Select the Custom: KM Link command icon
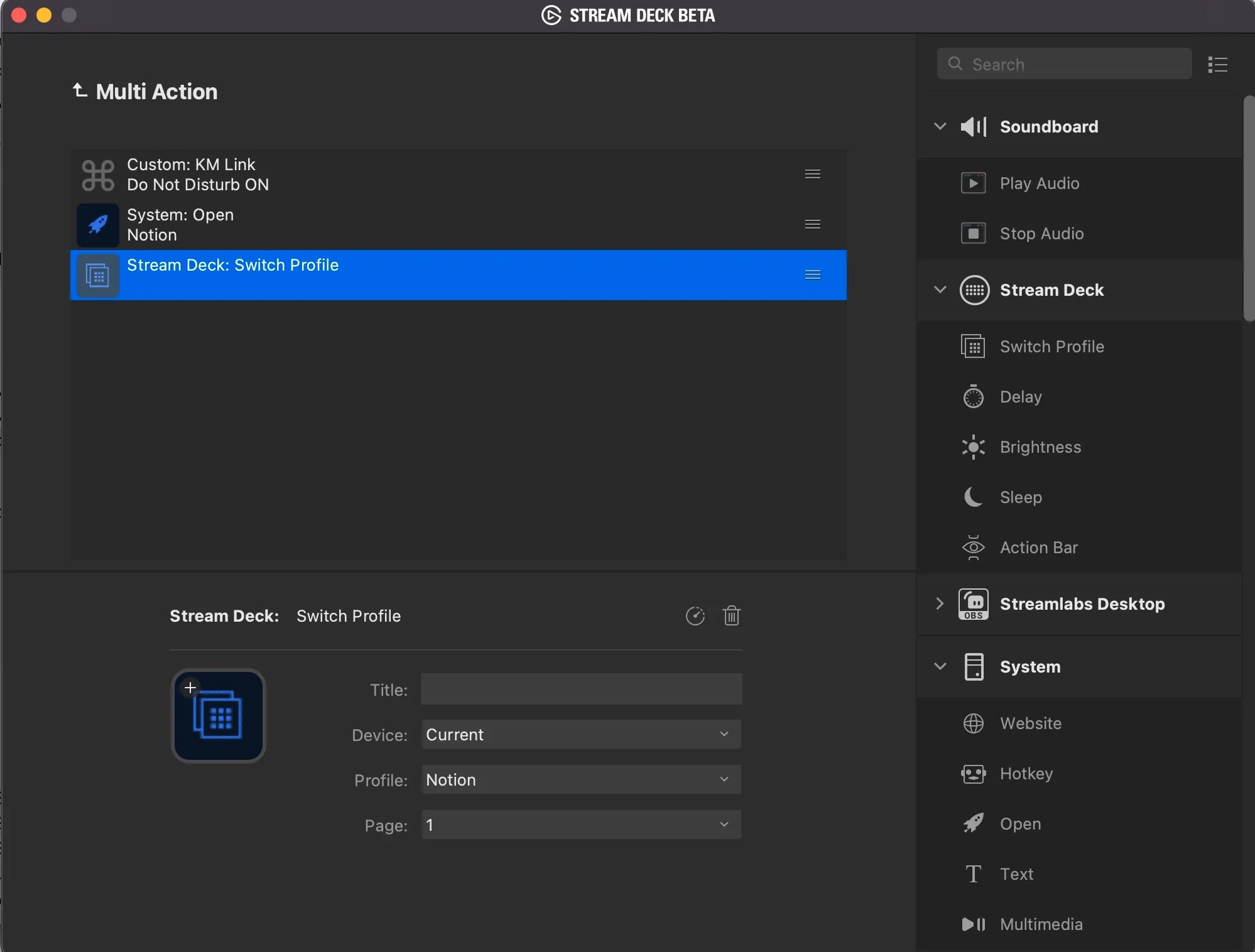The height and width of the screenshot is (952, 1255). (98, 175)
